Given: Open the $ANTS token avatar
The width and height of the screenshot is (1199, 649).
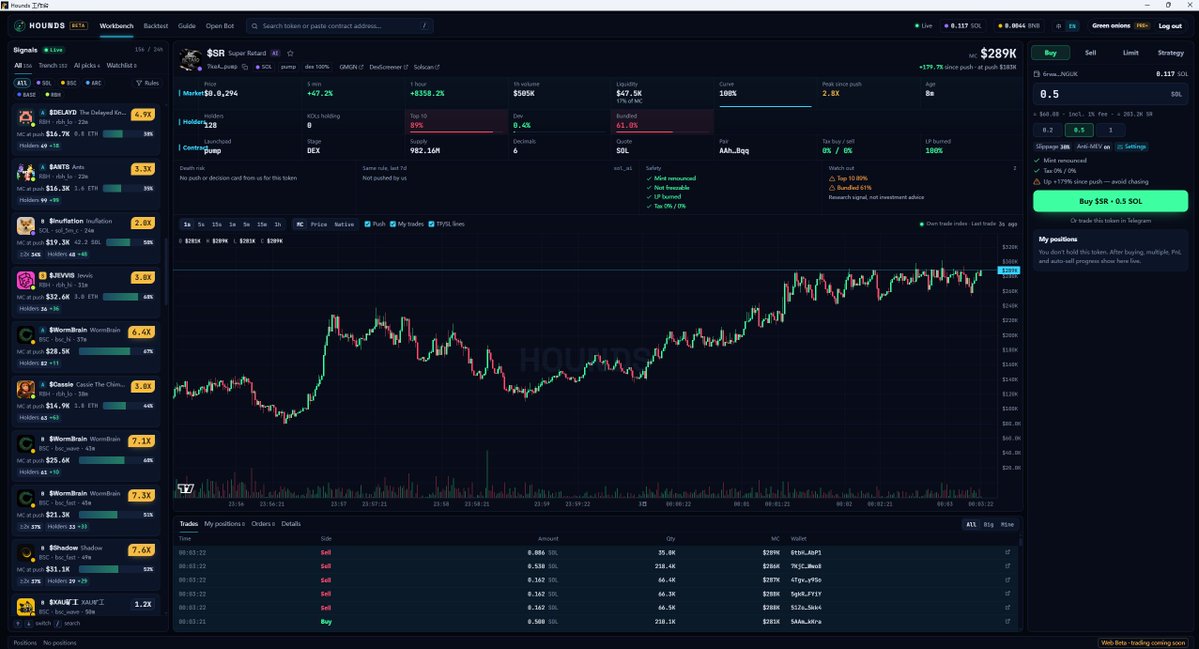Looking at the screenshot, I should (26, 172).
